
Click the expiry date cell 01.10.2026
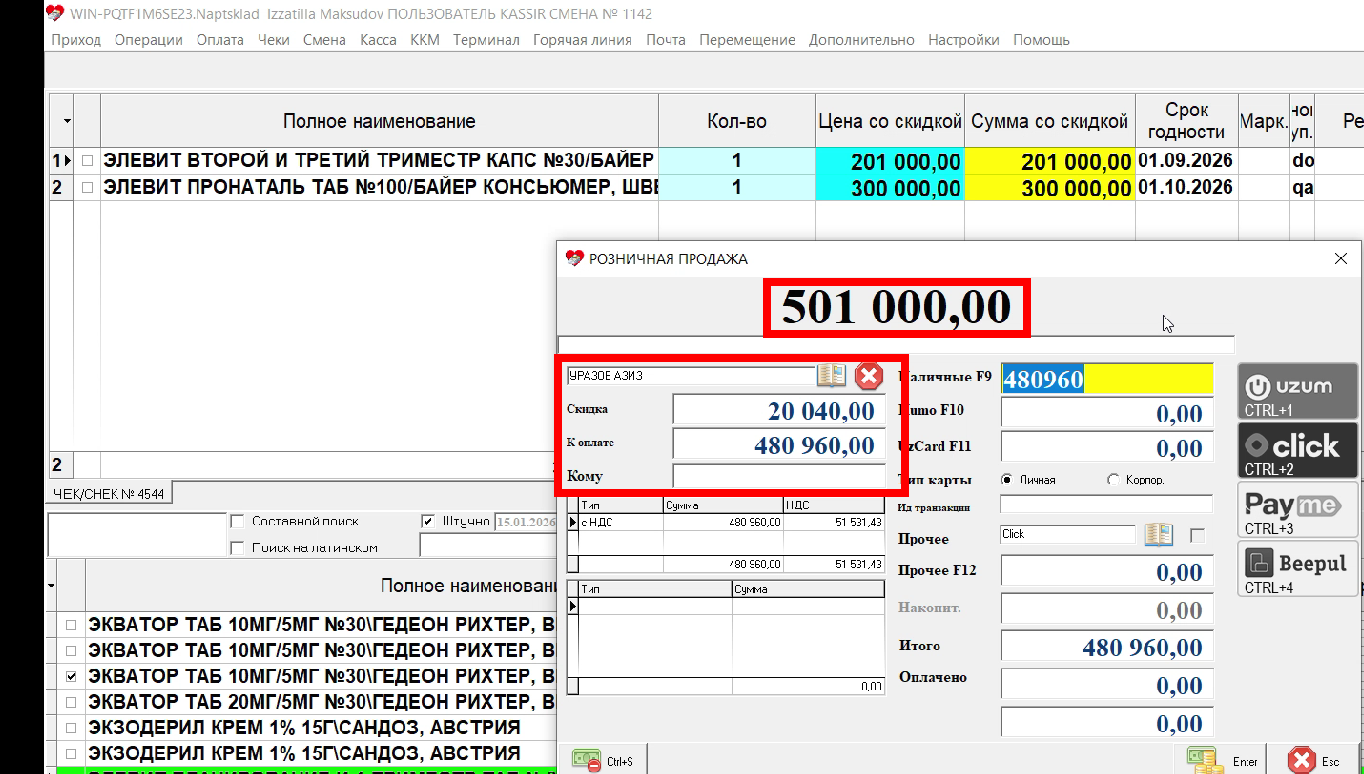point(1186,188)
